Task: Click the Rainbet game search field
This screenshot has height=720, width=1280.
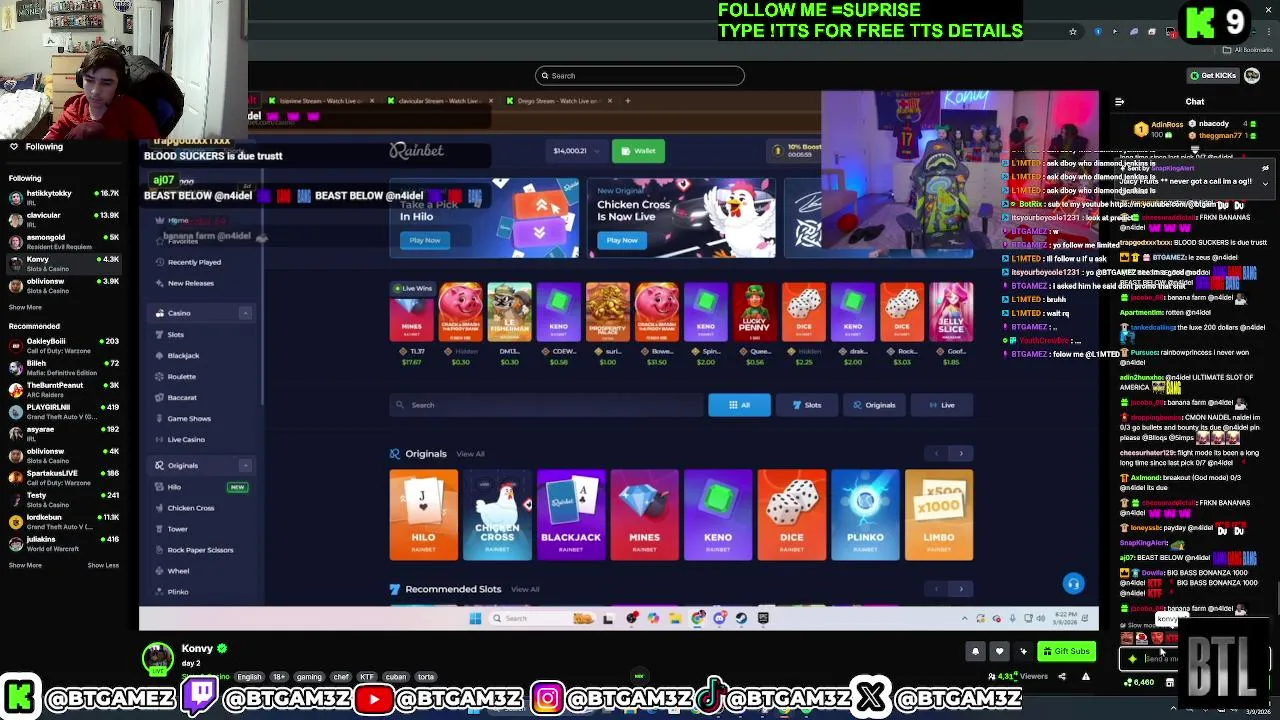Action: (x=547, y=405)
